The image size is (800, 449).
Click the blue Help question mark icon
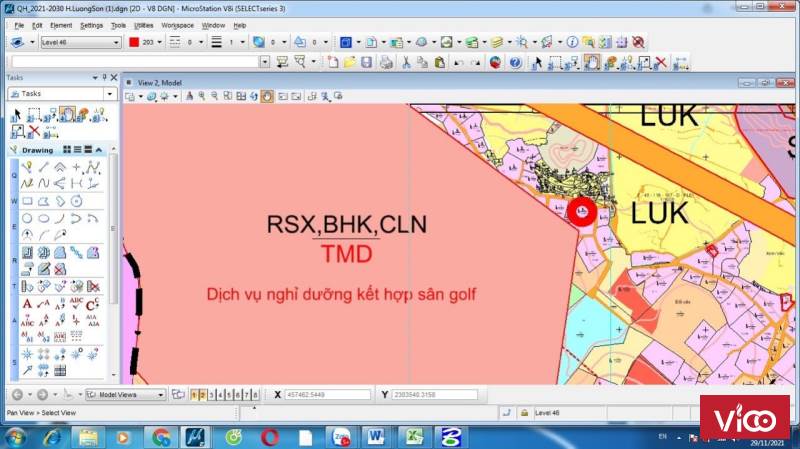coord(515,62)
